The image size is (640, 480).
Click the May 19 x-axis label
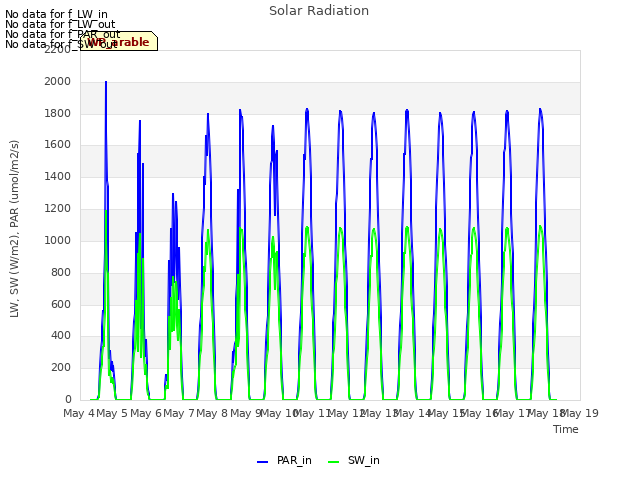coord(580,413)
